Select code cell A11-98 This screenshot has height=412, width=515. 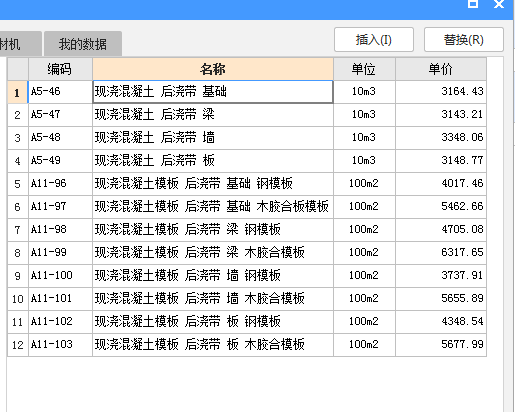click(x=60, y=230)
